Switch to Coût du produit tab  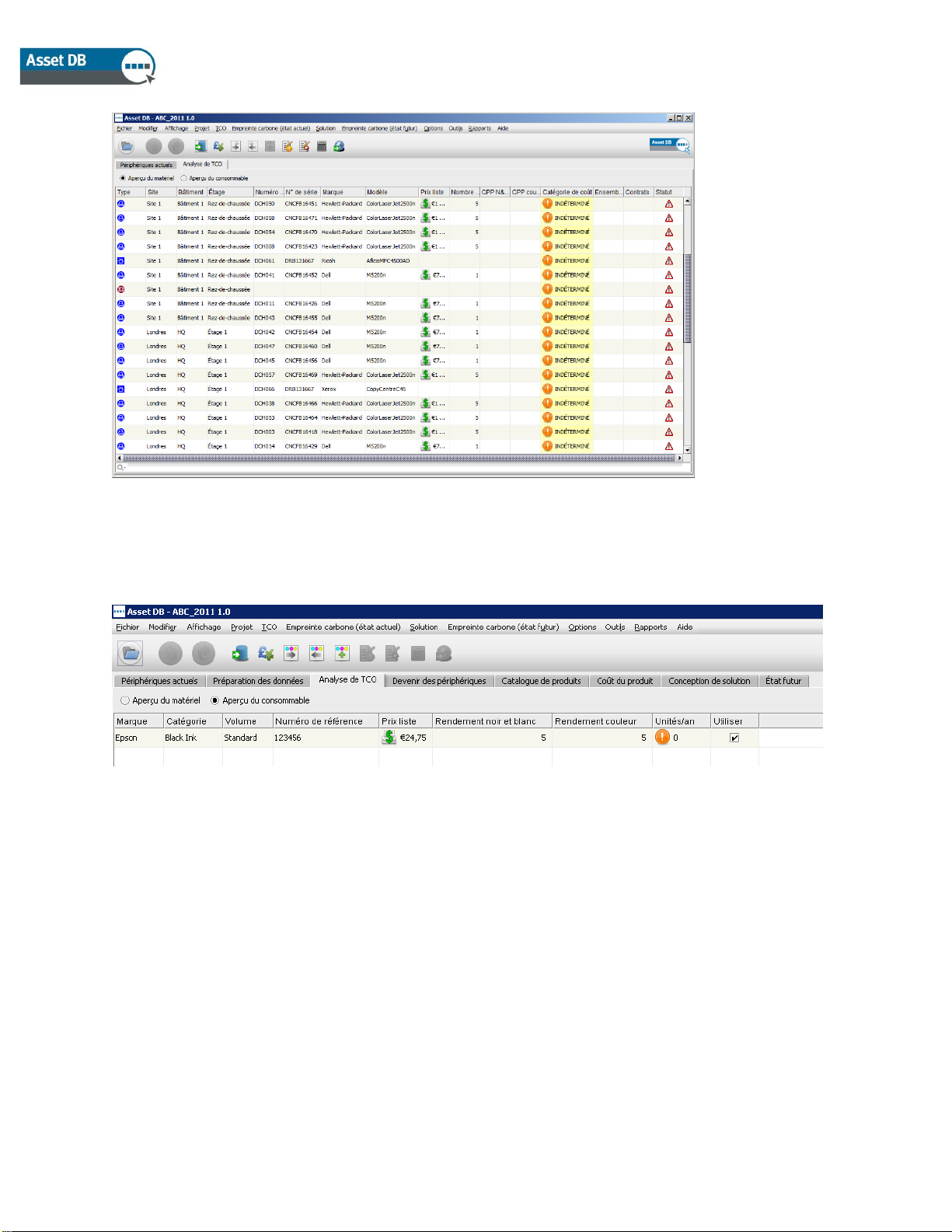[x=625, y=681]
